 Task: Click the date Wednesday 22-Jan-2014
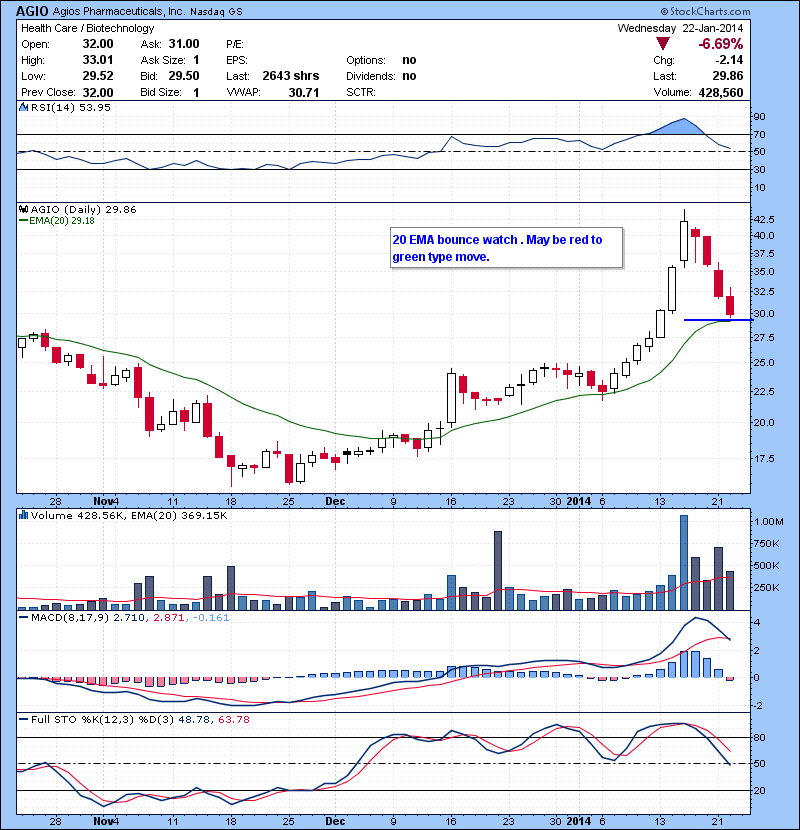point(680,28)
